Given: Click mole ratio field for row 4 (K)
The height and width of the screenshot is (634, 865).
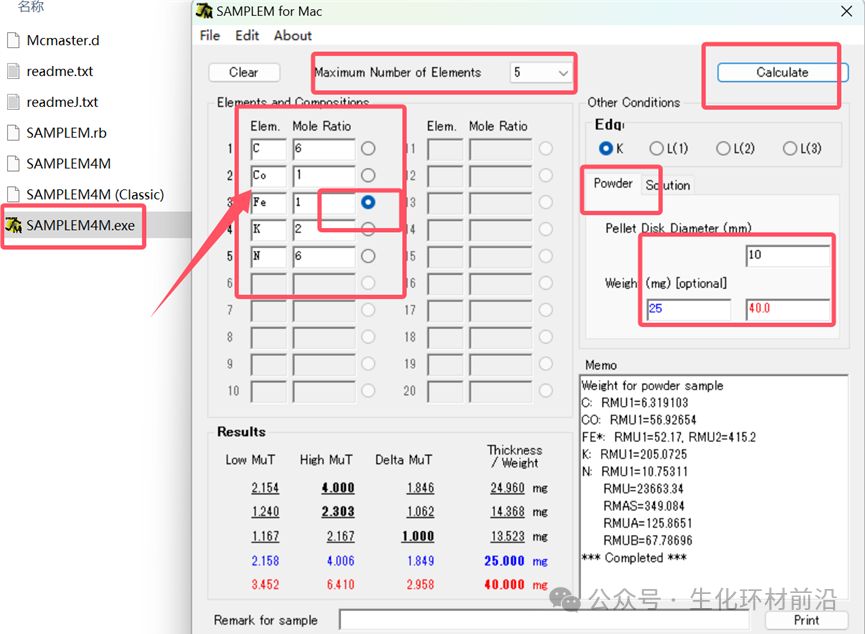Looking at the screenshot, I should [324, 230].
